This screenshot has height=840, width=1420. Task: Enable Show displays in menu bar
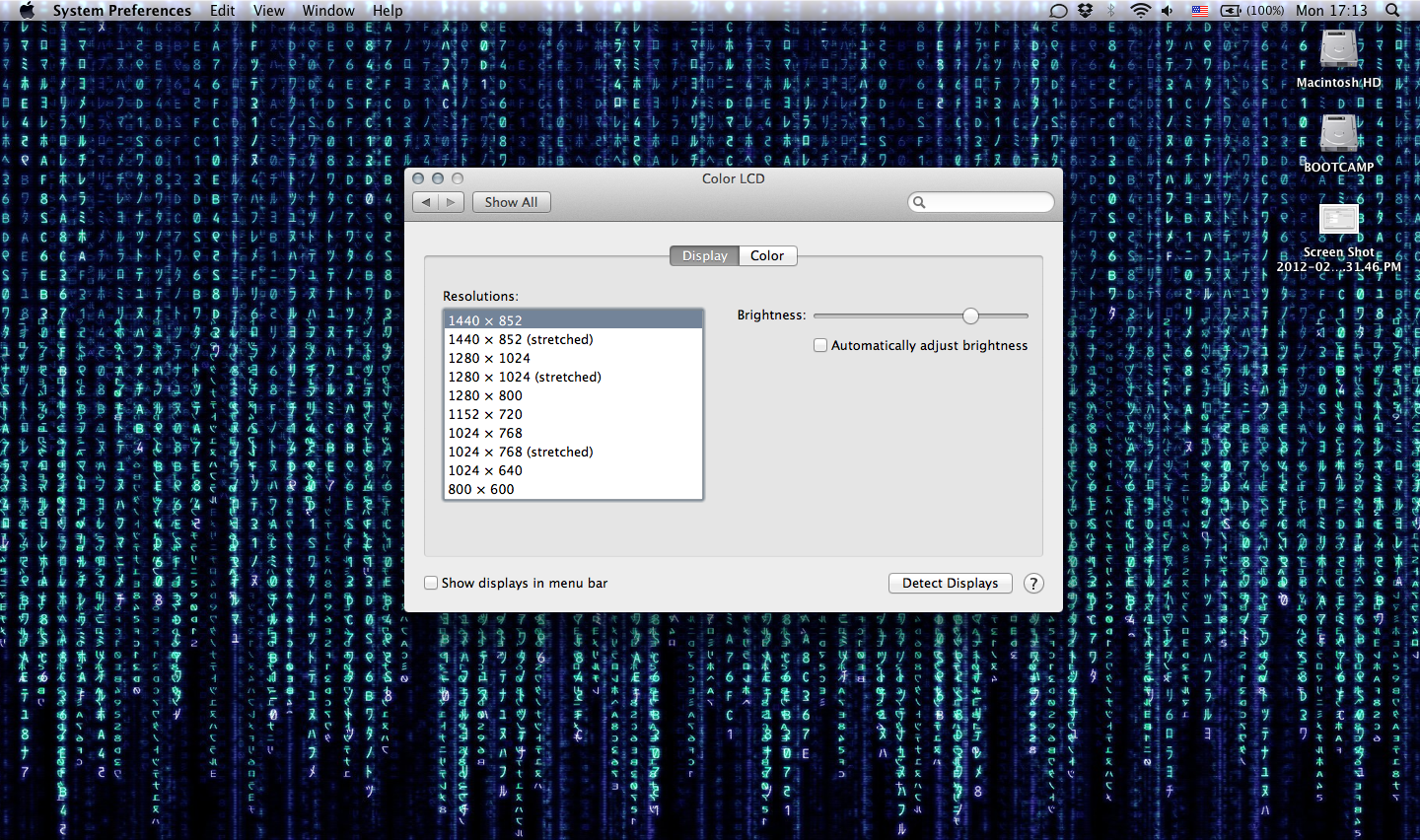[431, 583]
